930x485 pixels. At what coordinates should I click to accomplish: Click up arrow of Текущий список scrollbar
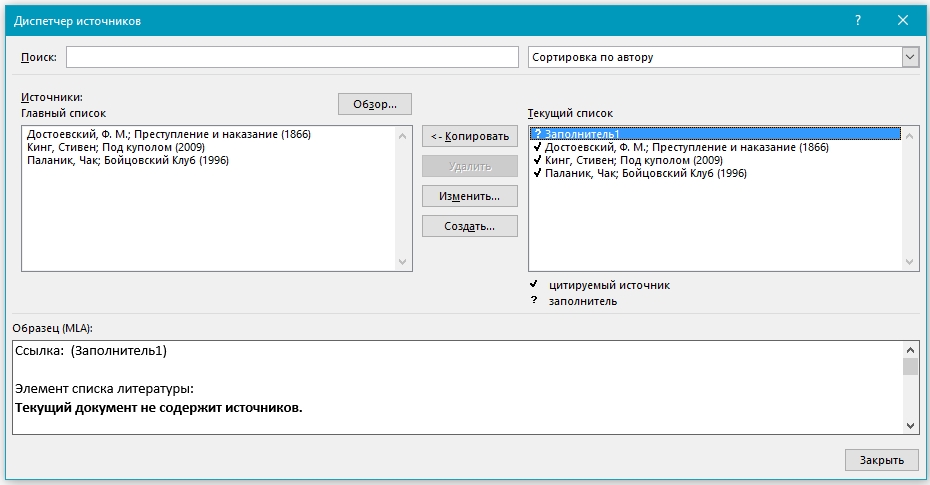point(910,135)
